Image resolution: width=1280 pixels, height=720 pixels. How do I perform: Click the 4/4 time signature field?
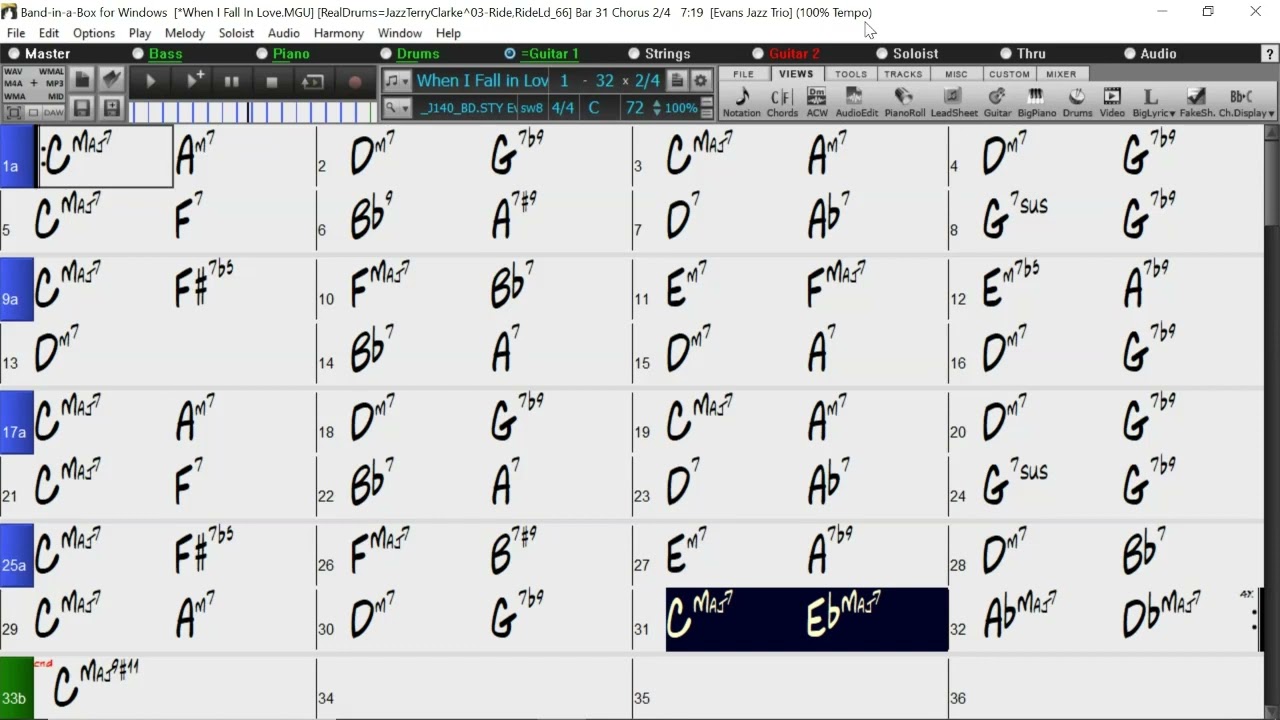(563, 108)
